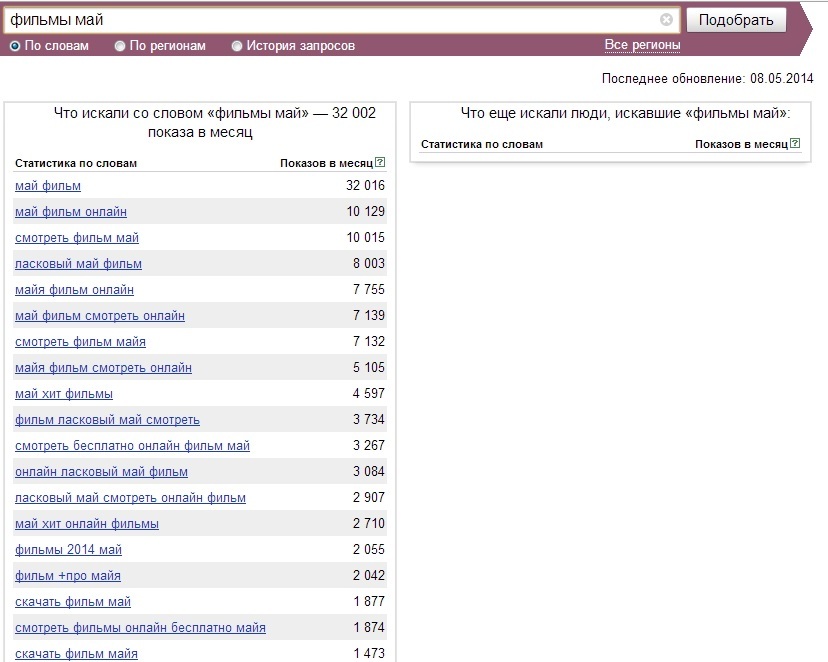
Task: Click the impressions value '2 907'
Action: click(369, 497)
